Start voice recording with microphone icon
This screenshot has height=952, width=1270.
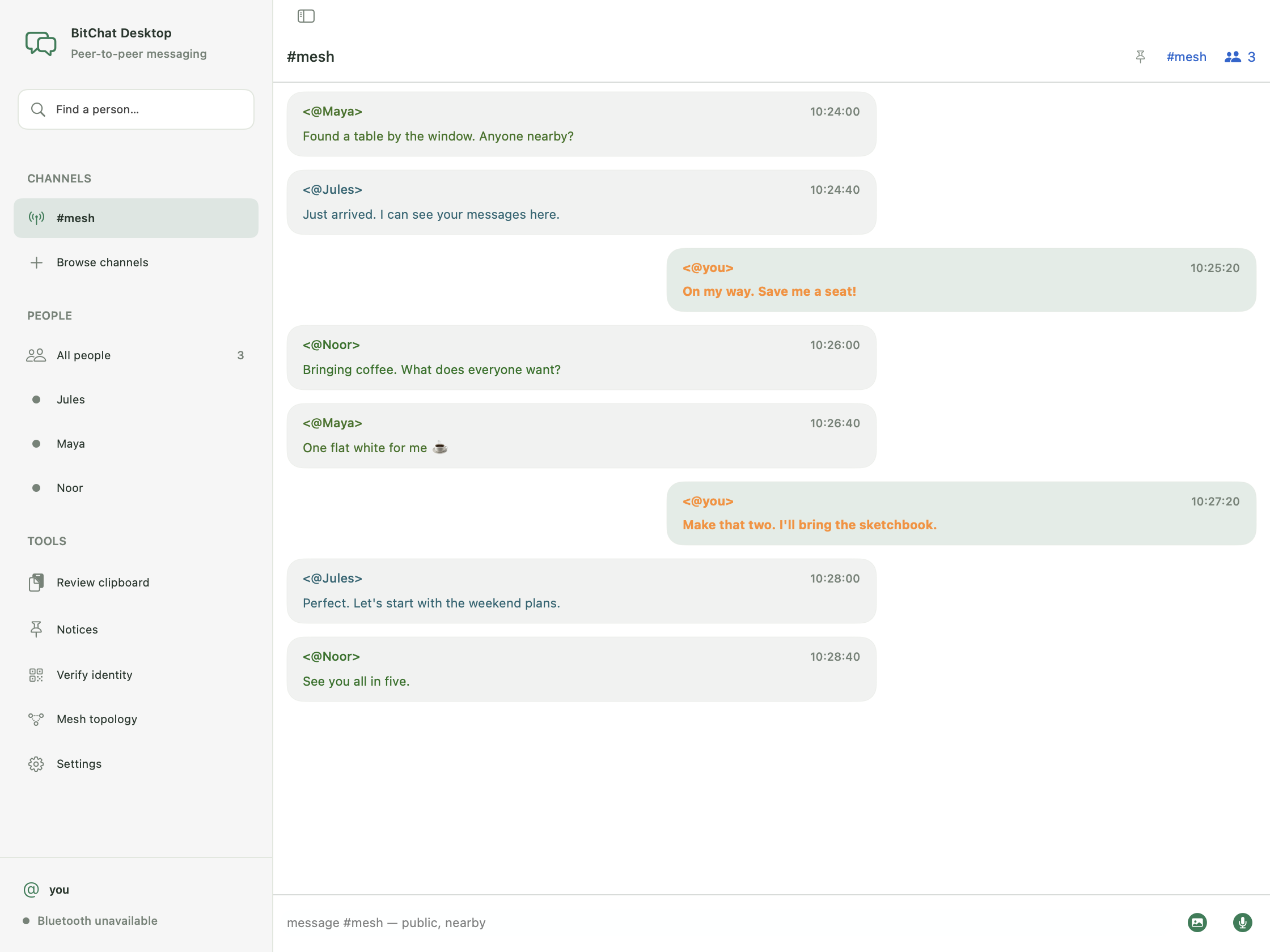tap(1242, 922)
